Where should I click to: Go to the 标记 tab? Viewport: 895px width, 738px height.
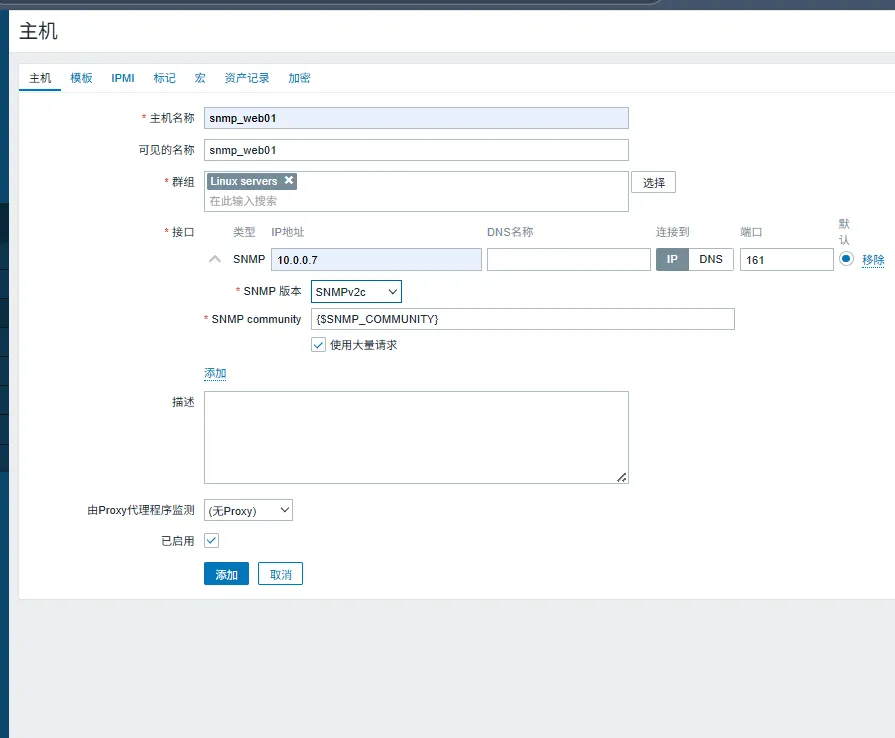164,78
